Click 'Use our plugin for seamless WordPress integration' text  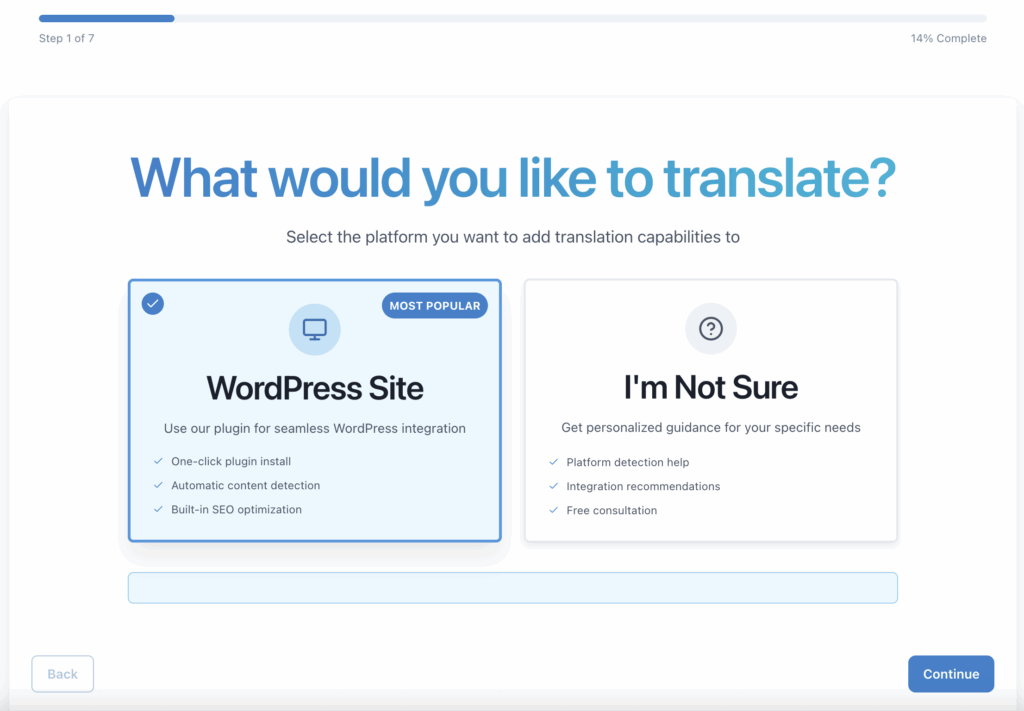click(315, 428)
